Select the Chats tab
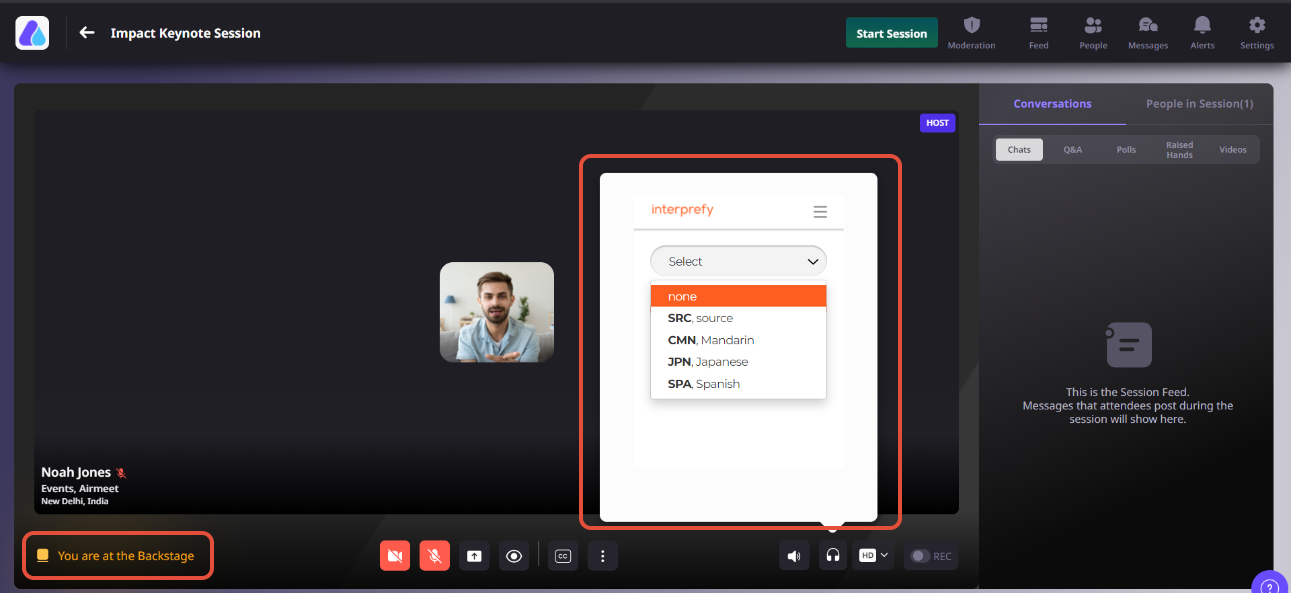 [1019, 150]
